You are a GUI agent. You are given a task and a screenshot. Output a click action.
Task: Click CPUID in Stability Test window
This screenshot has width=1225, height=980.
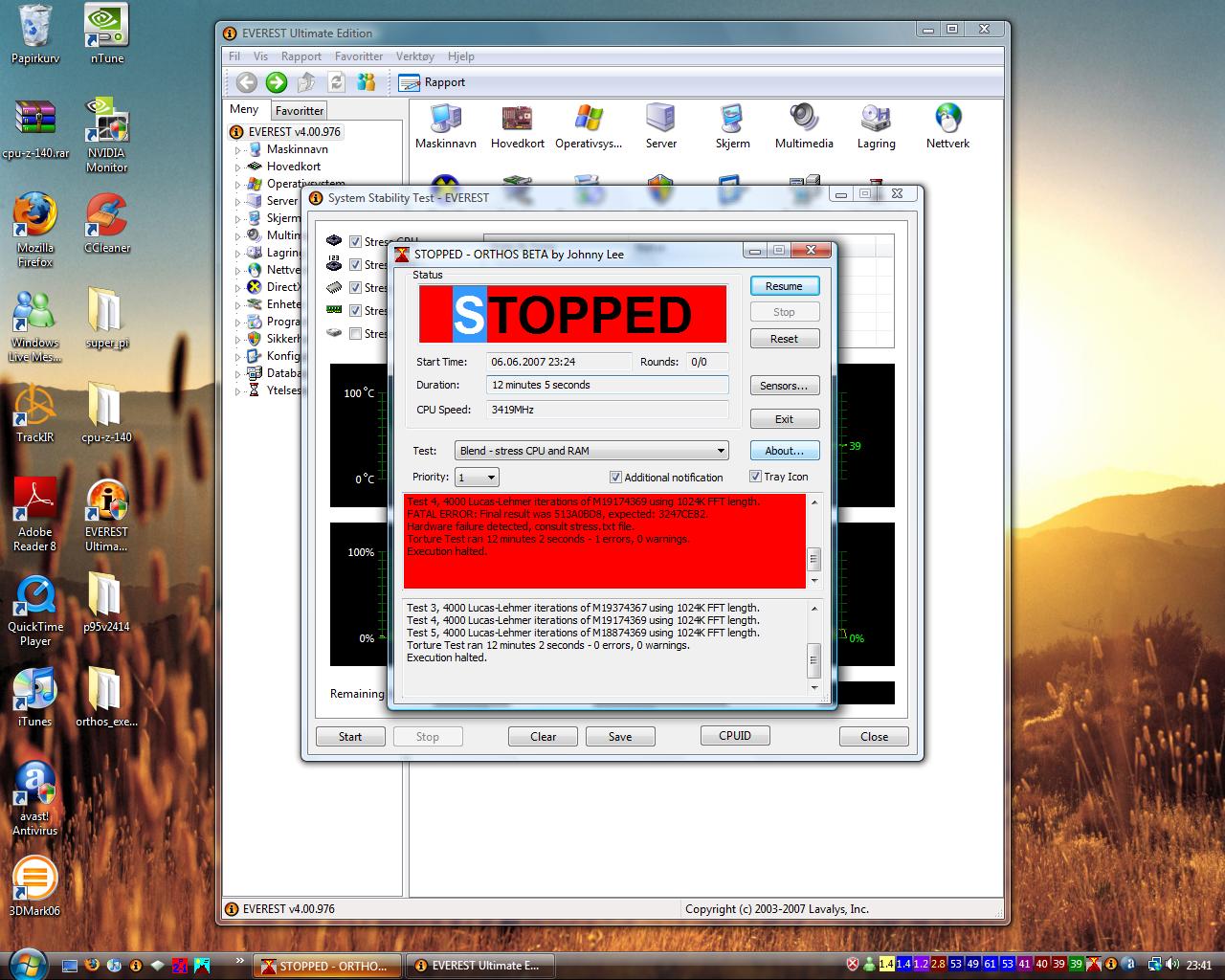click(x=735, y=736)
